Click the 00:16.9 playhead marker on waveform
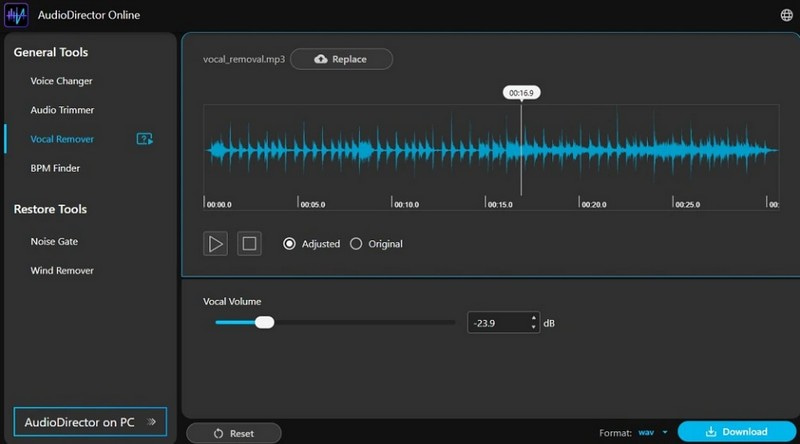 [520, 93]
